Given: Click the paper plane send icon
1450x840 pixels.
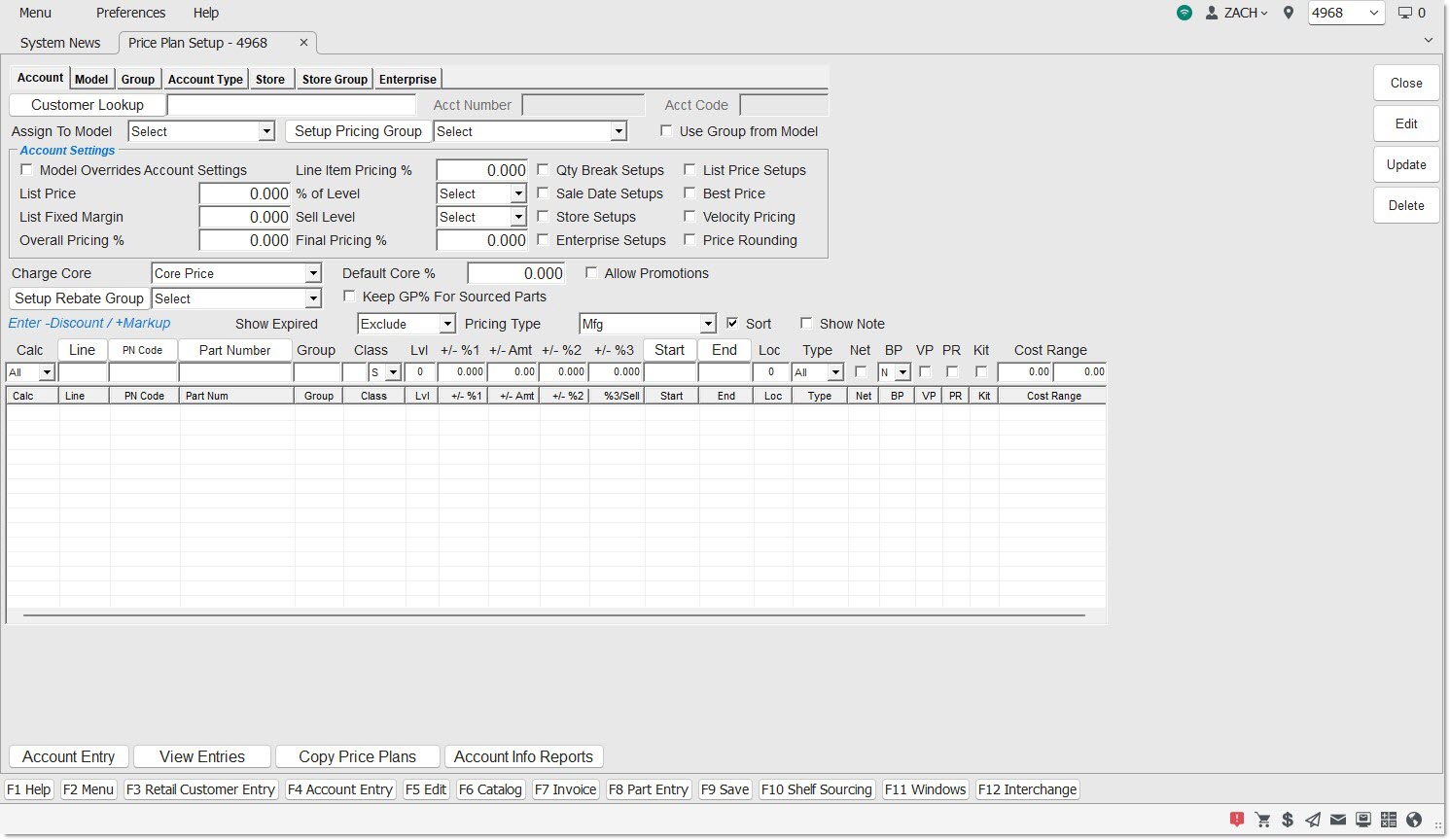Looking at the screenshot, I should coord(1313,820).
